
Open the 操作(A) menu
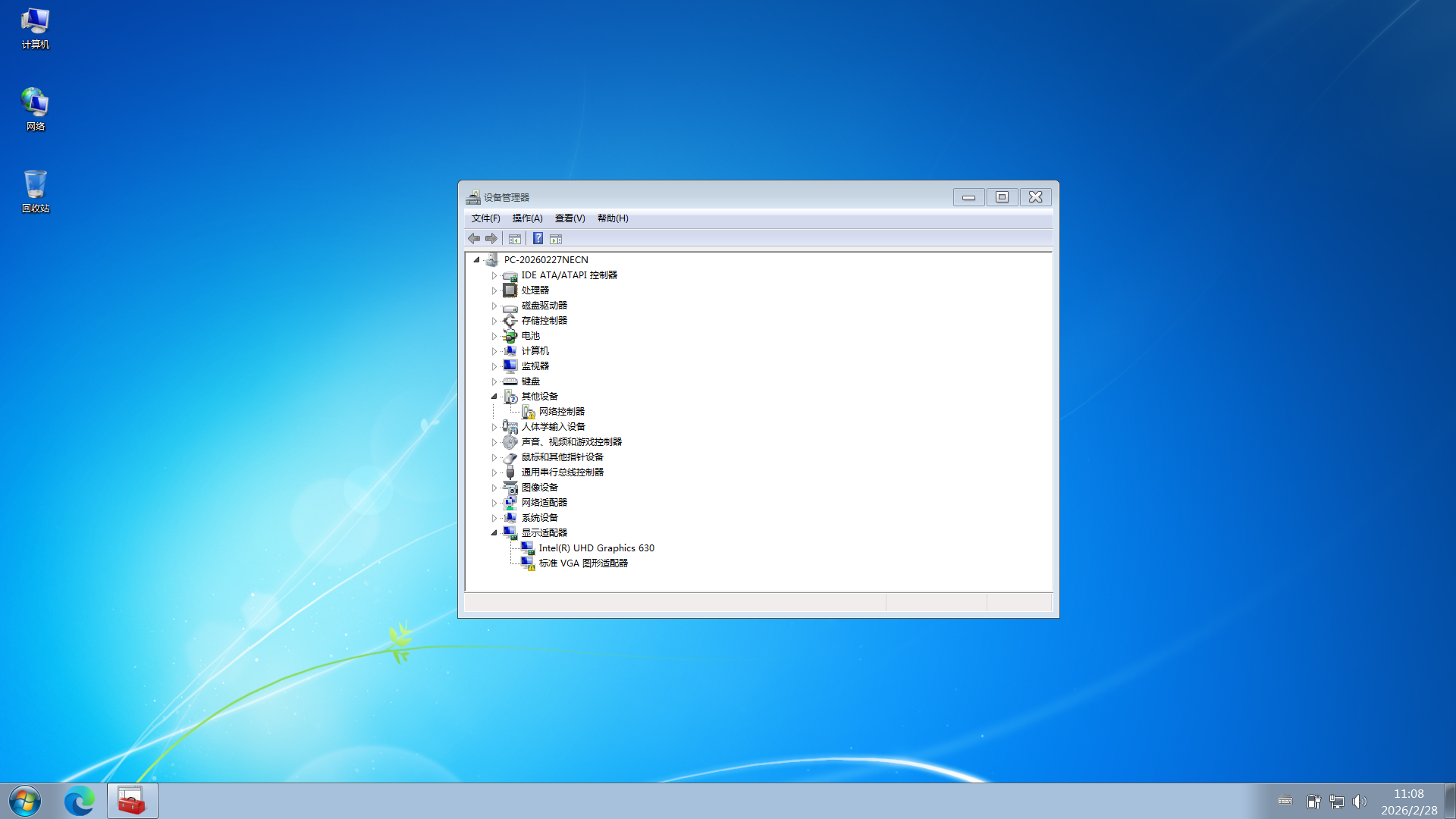click(x=527, y=218)
